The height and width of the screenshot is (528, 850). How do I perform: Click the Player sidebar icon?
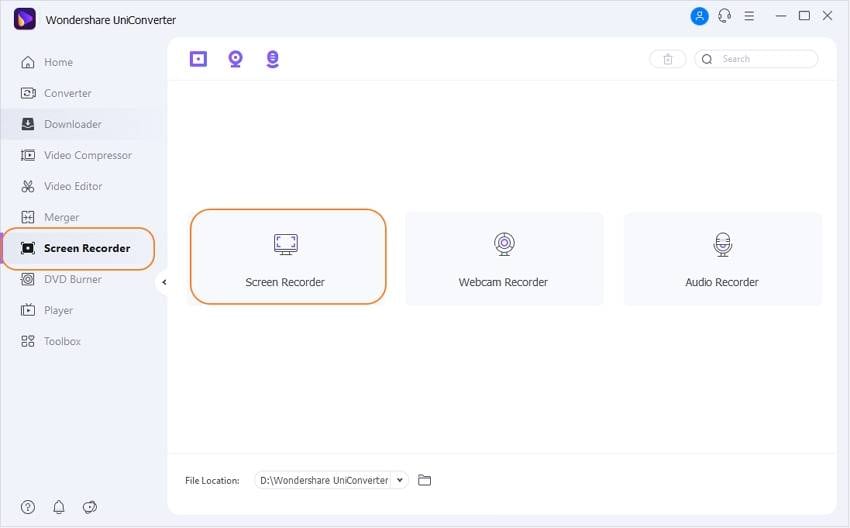[28, 310]
